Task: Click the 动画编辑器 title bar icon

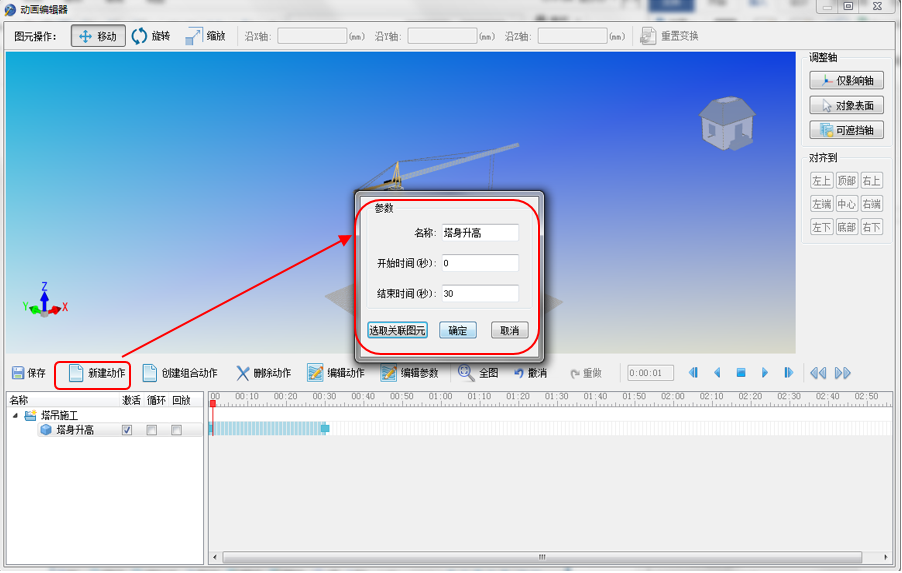Action: tap(10, 9)
